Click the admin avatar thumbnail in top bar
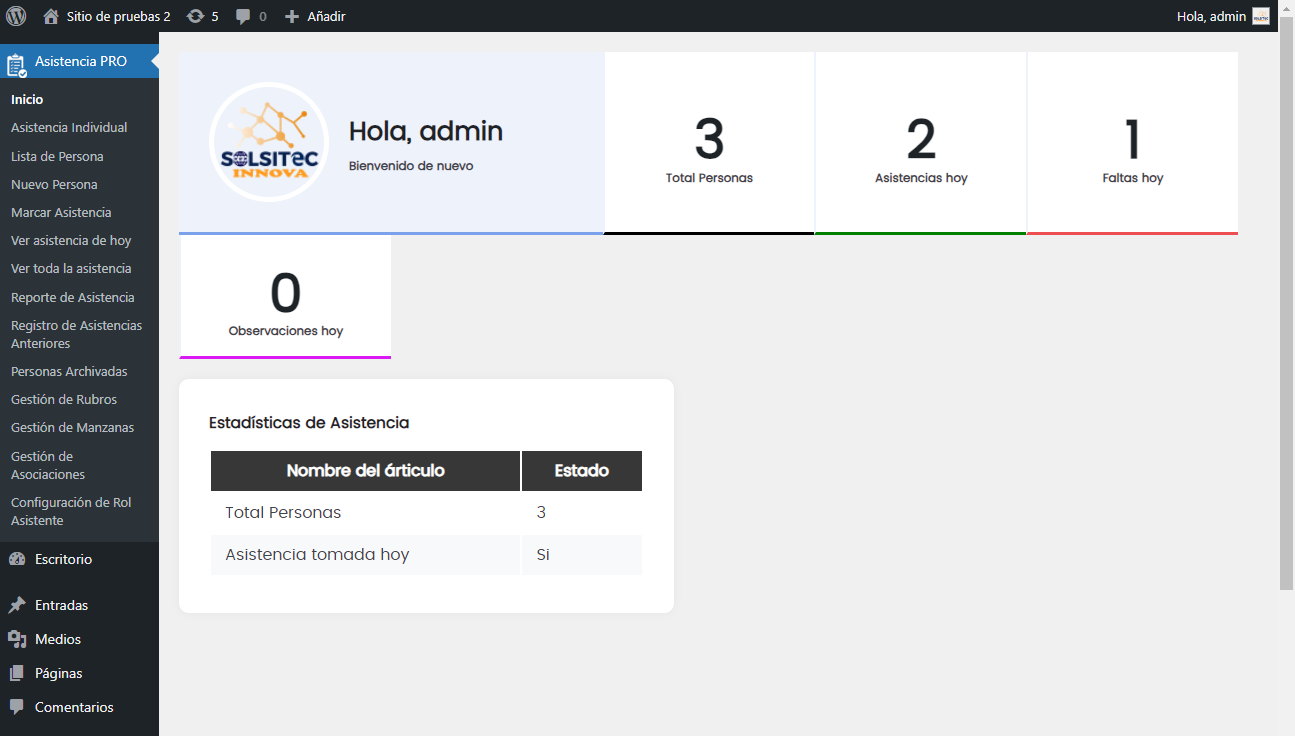Viewport: 1295px width, 736px height. click(1261, 16)
